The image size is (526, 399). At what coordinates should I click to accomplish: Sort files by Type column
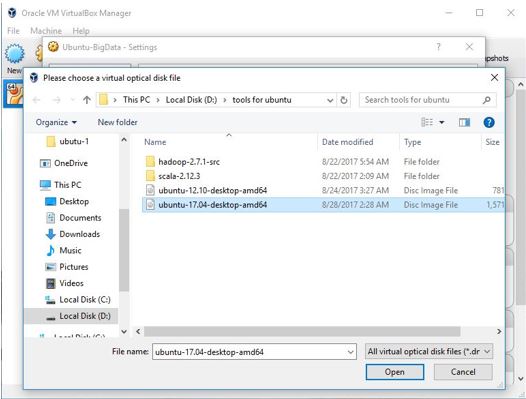point(412,142)
